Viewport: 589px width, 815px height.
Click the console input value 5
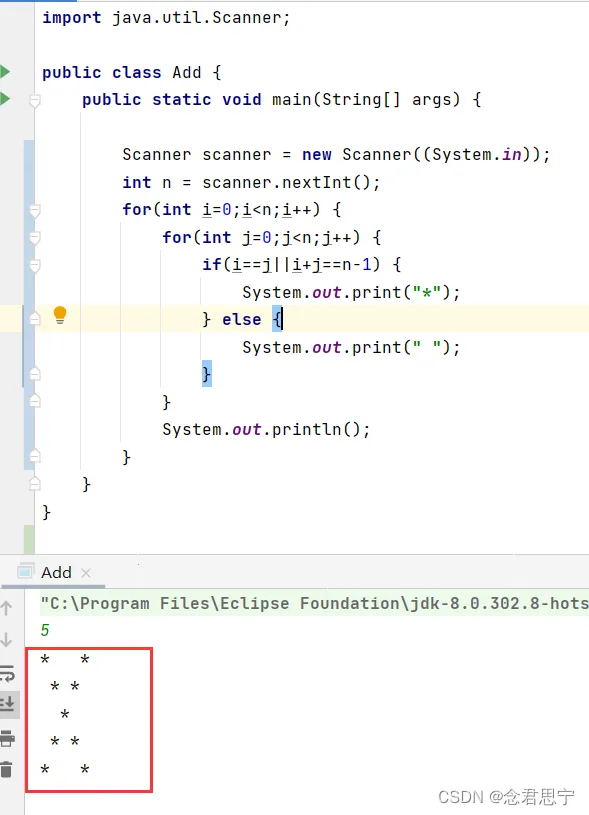coord(45,630)
